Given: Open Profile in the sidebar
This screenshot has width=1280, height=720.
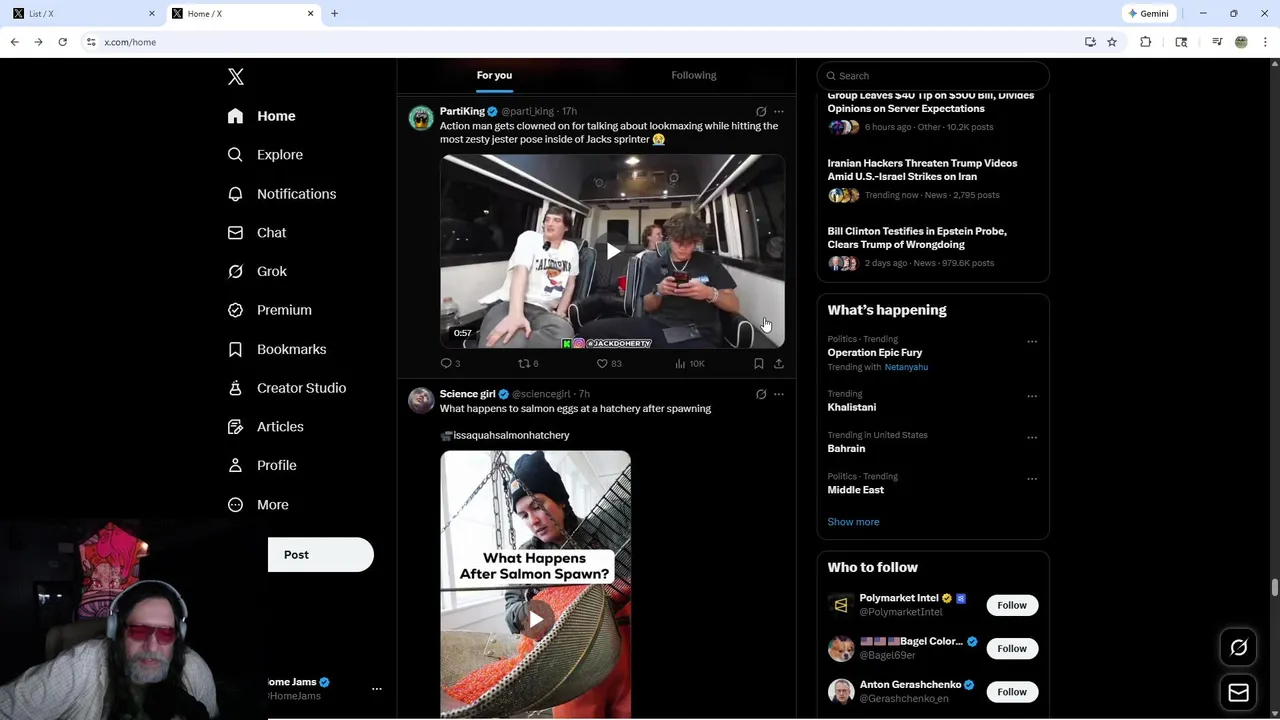Looking at the screenshot, I should 261,465.
